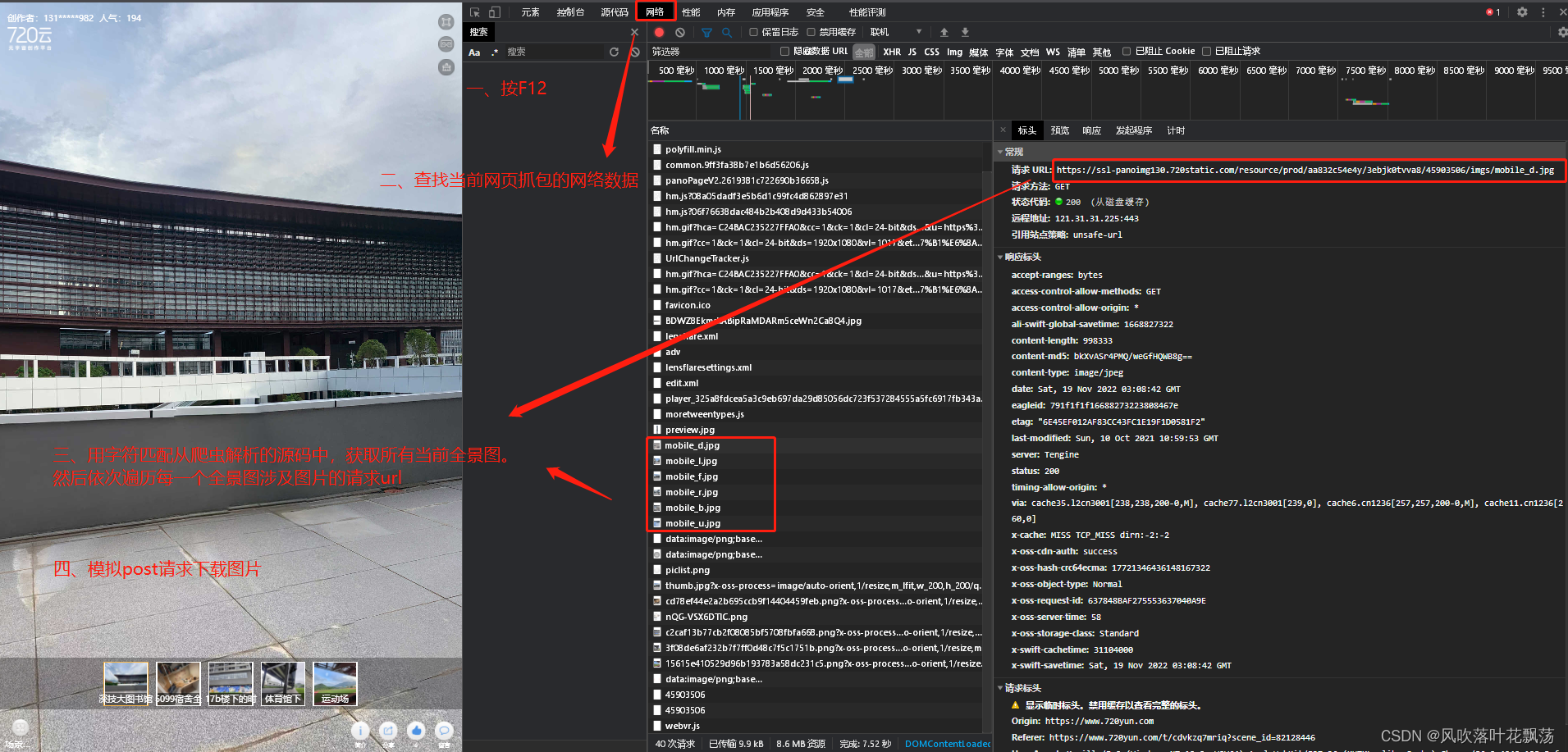Switch to the Elements (元素) tab
The height and width of the screenshot is (752, 1568).
tap(530, 12)
